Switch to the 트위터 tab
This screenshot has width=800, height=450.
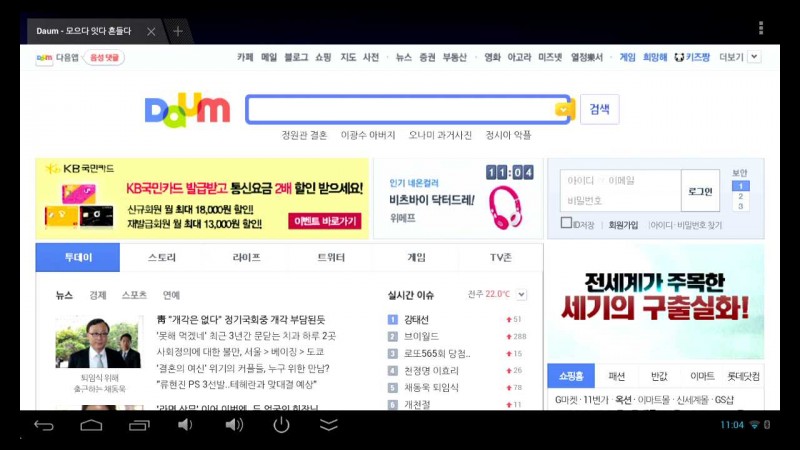click(x=331, y=258)
